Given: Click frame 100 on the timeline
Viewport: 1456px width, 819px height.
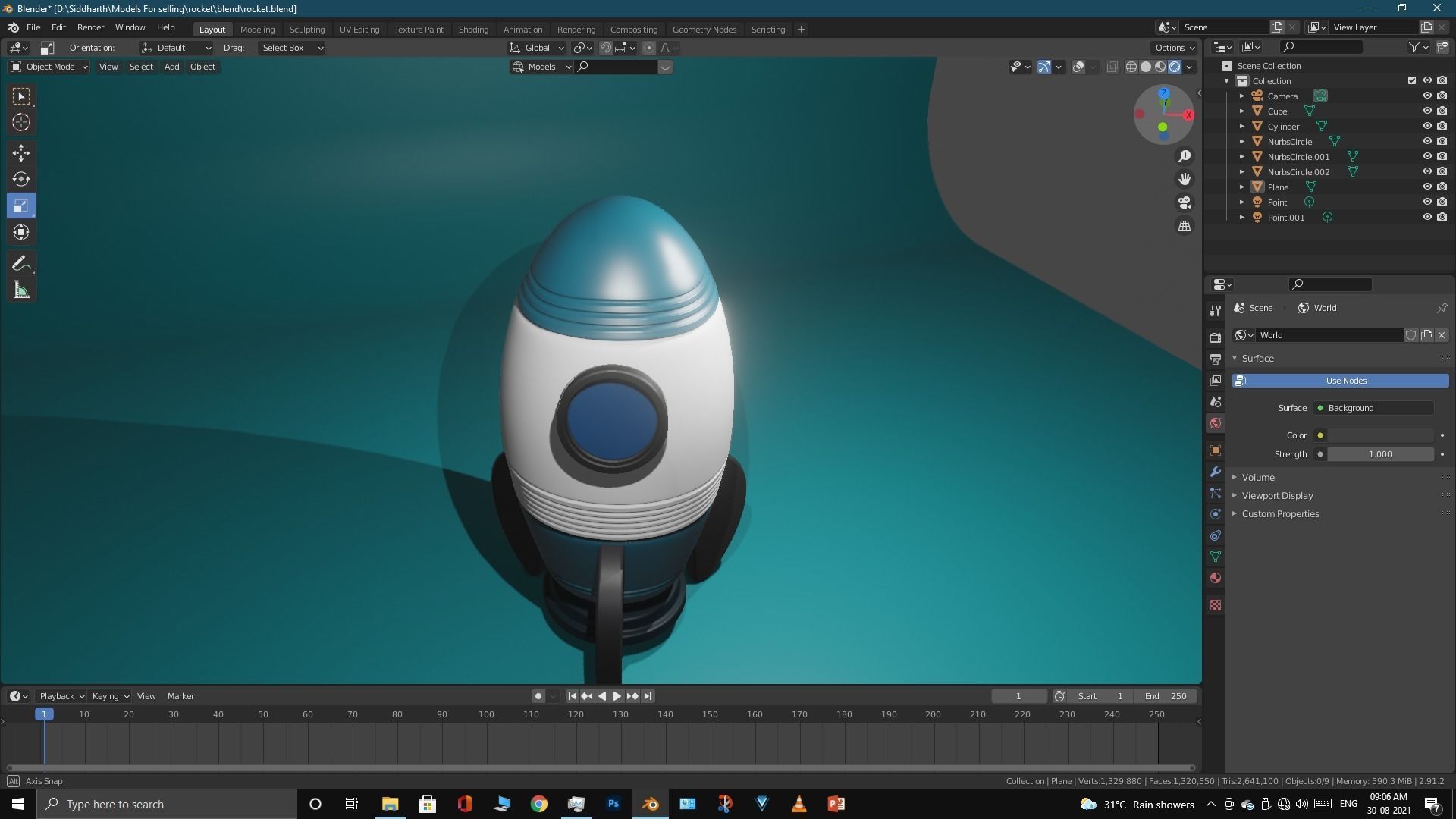Looking at the screenshot, I should coord(486,714).
